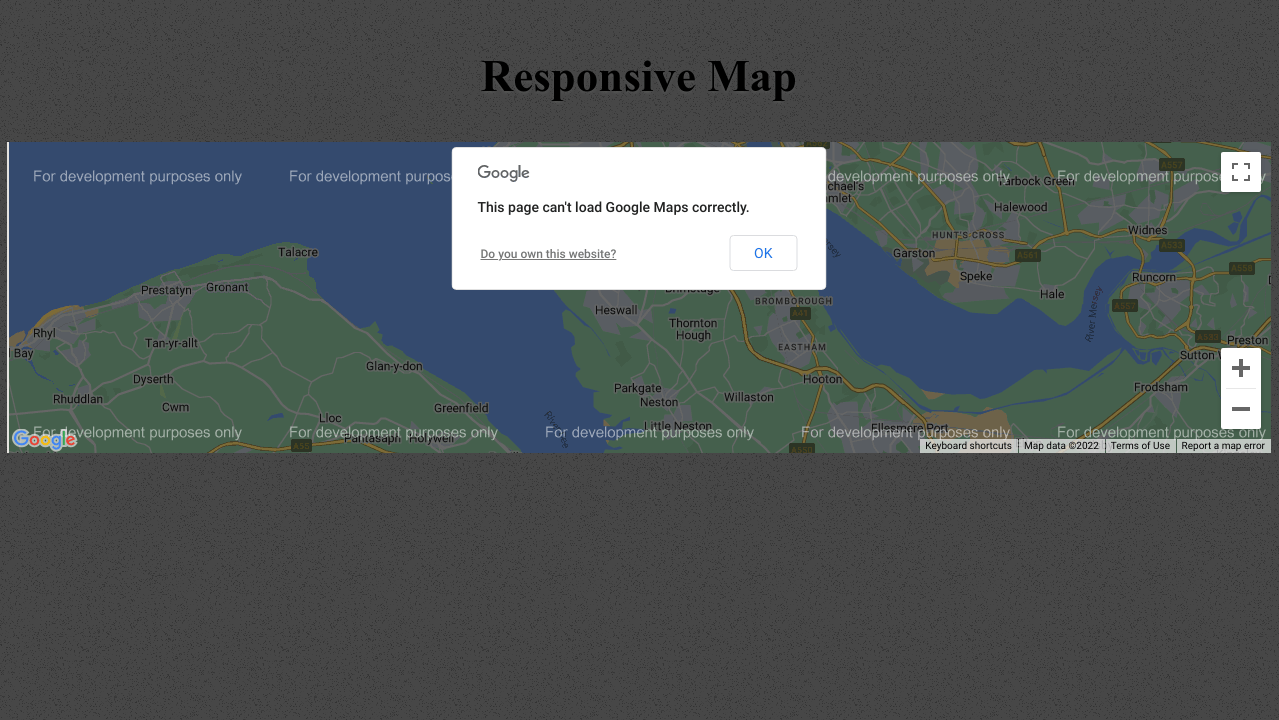Dismiss the error dialog with OK
Screen dimensions: 1279x720
pyautogui.click(x=762, y=253)
